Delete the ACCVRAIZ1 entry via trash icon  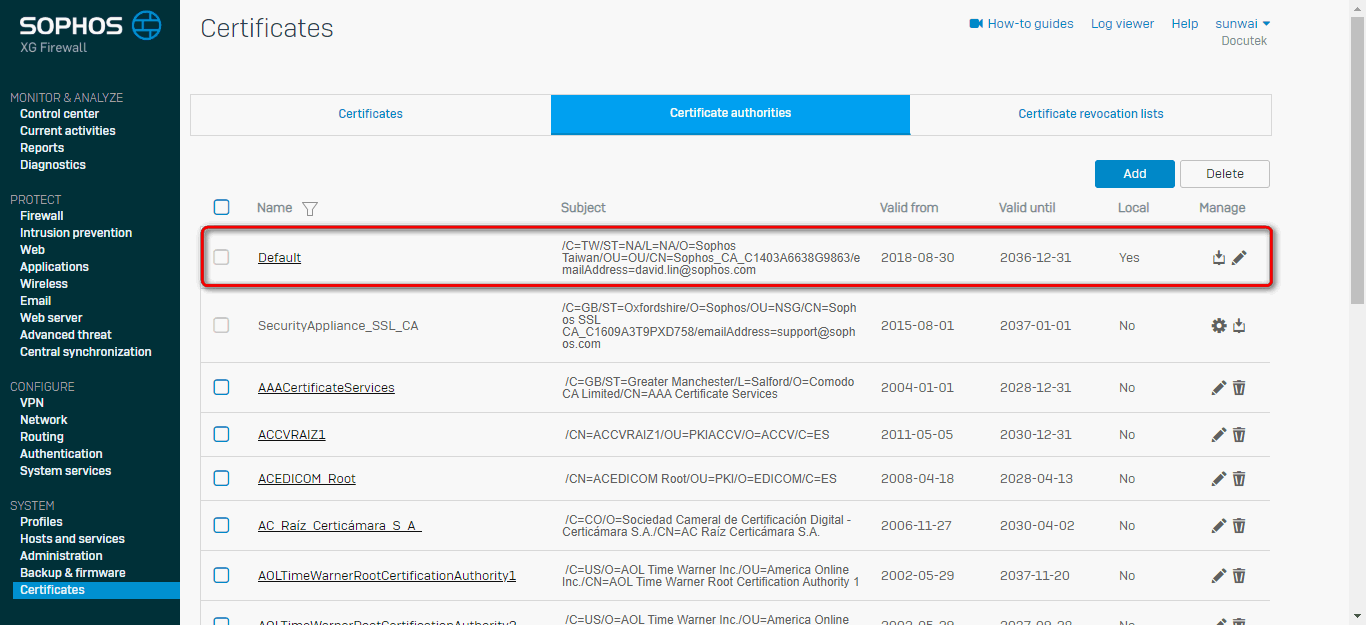click(1239, 434)
